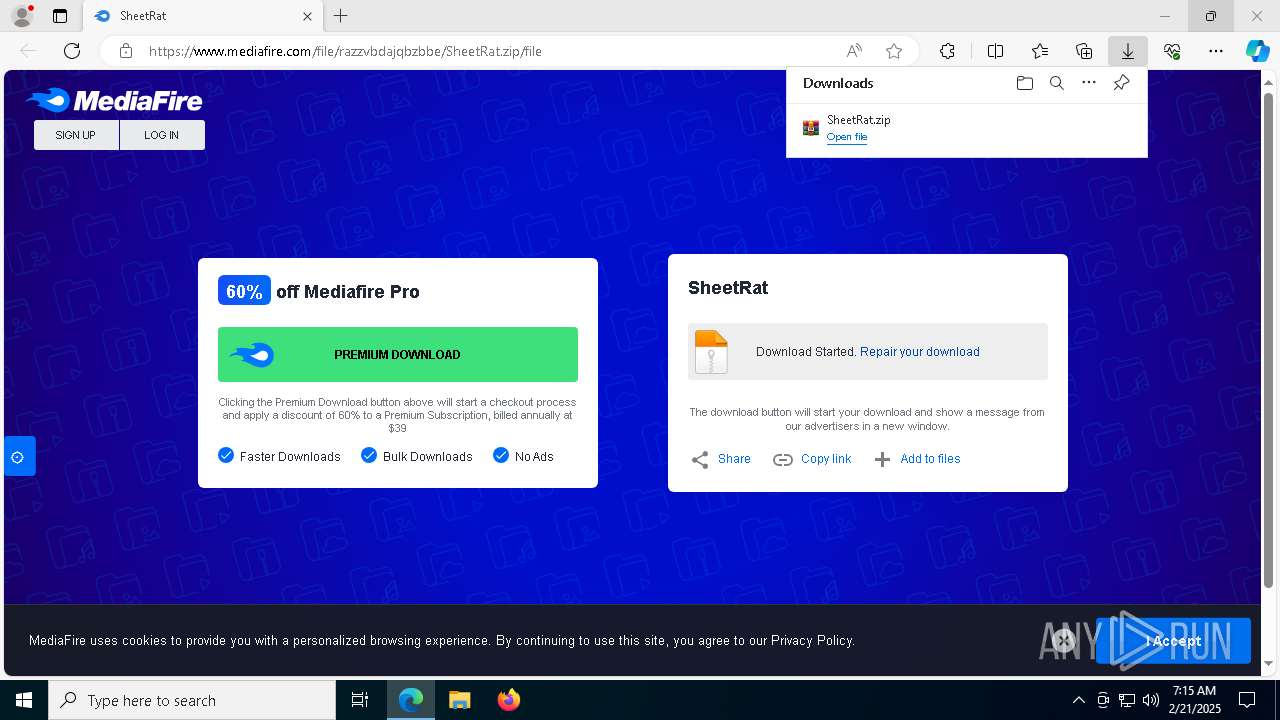This screenshot has height=720, width=1280.
Task: Show hidden system tray icons
Action: coord(1078,700)
